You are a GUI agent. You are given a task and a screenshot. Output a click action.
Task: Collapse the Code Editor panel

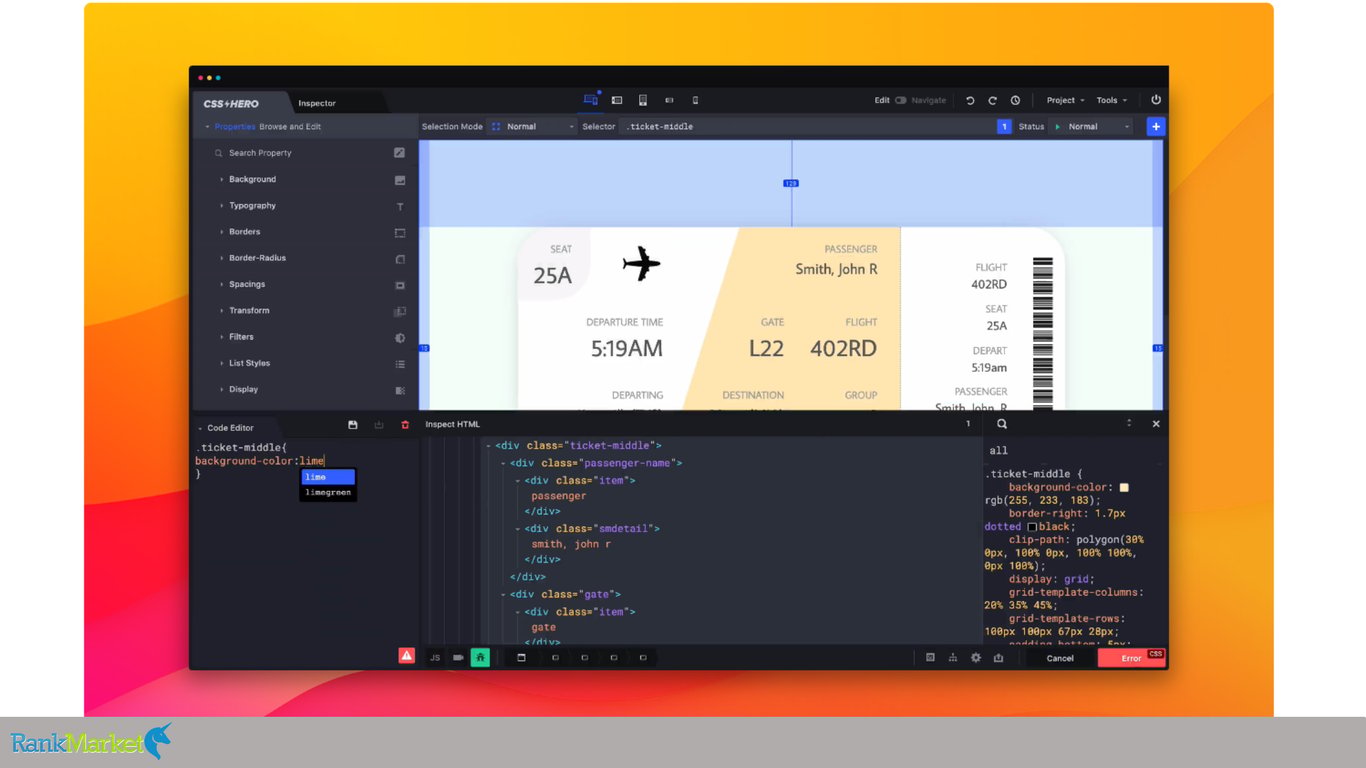(x=199, y=428)
